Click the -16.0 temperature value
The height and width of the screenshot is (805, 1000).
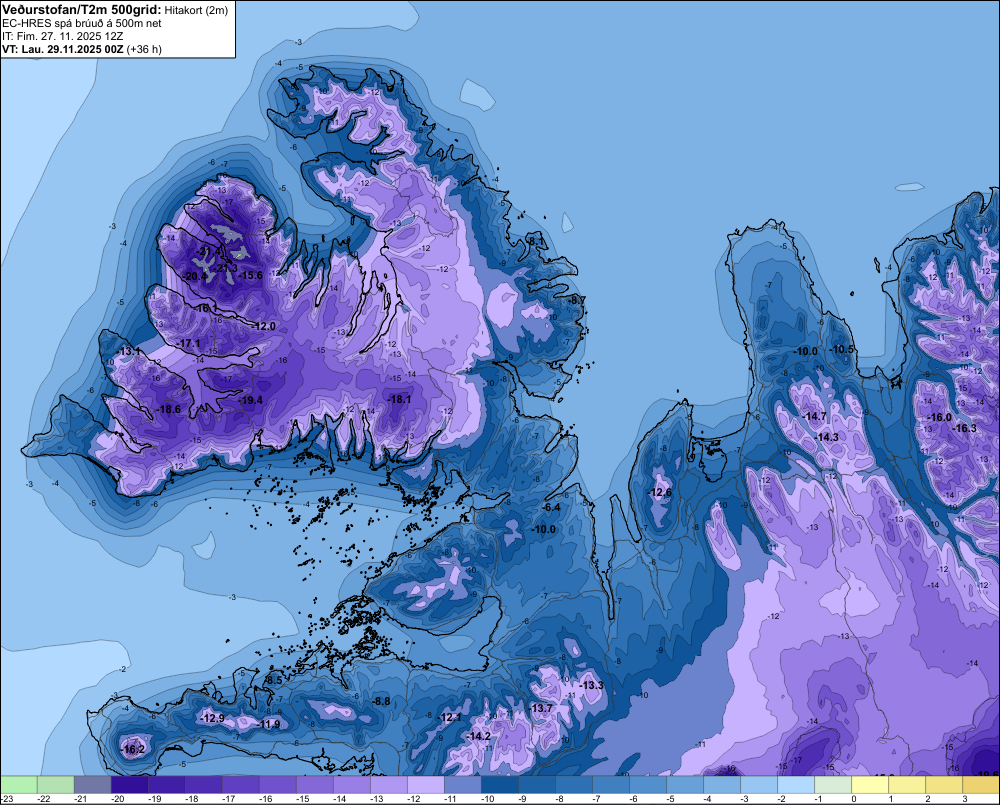(940, 417)
